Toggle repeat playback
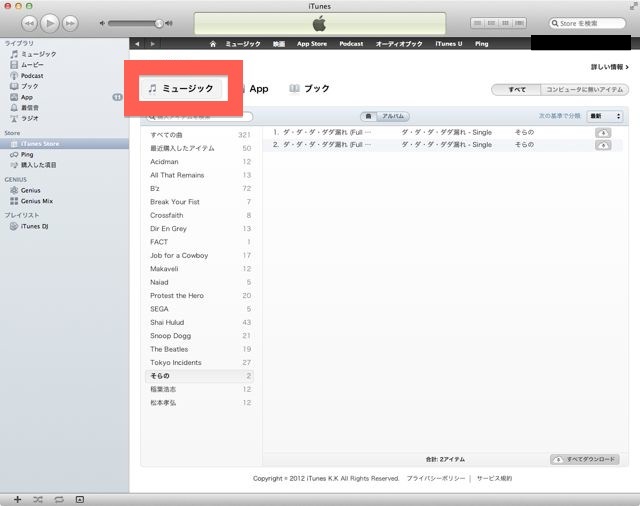This screenshot has width=640, height=506. [59, 499]
